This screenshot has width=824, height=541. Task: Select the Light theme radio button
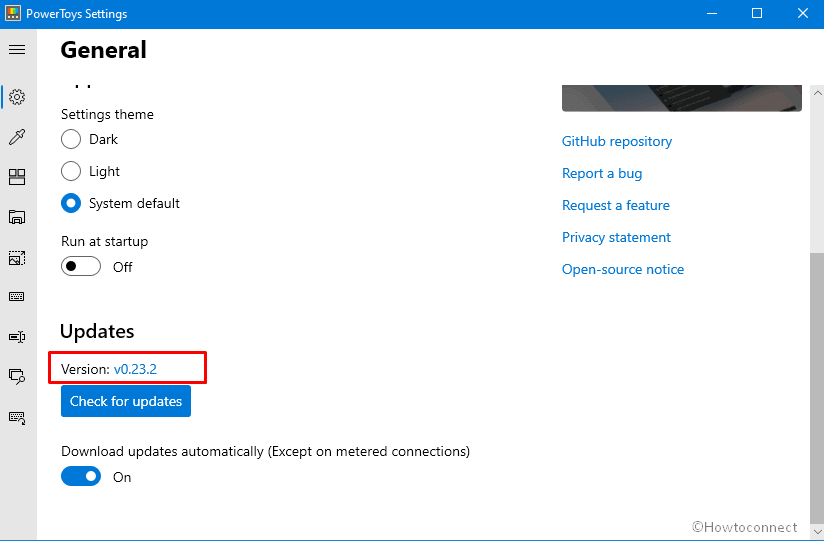(x=71, y=171)
